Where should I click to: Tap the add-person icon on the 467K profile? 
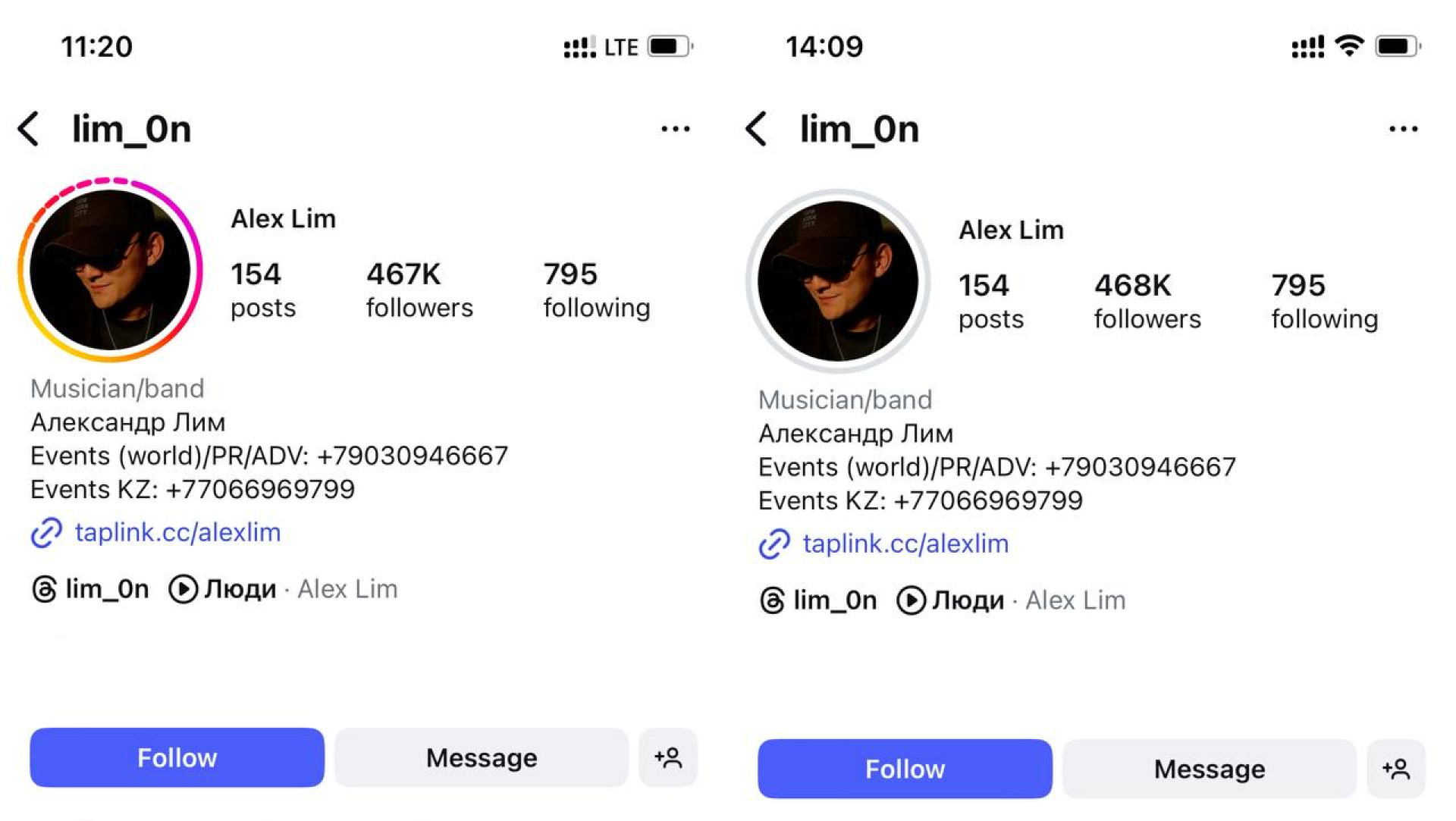[x=668, y=757]
